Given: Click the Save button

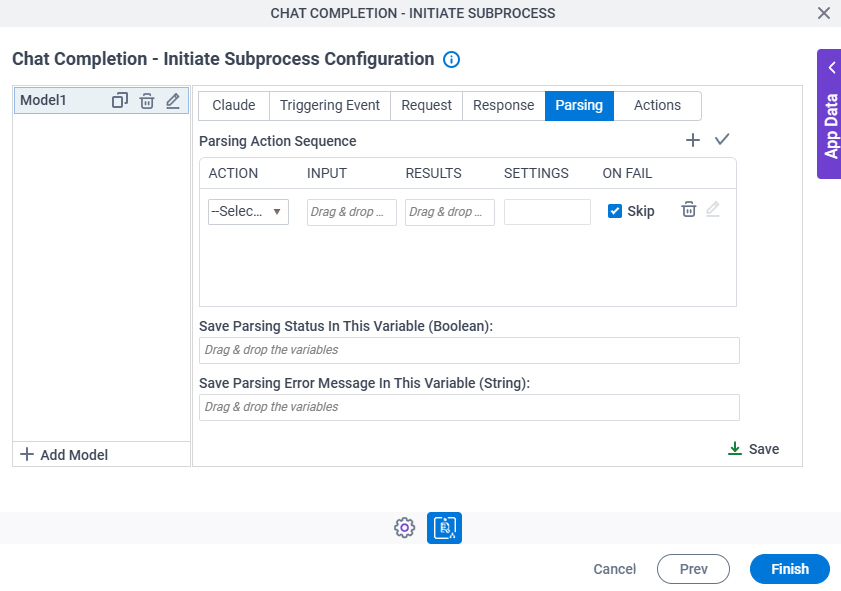Looking at the screenshot, I should (754, 449).
